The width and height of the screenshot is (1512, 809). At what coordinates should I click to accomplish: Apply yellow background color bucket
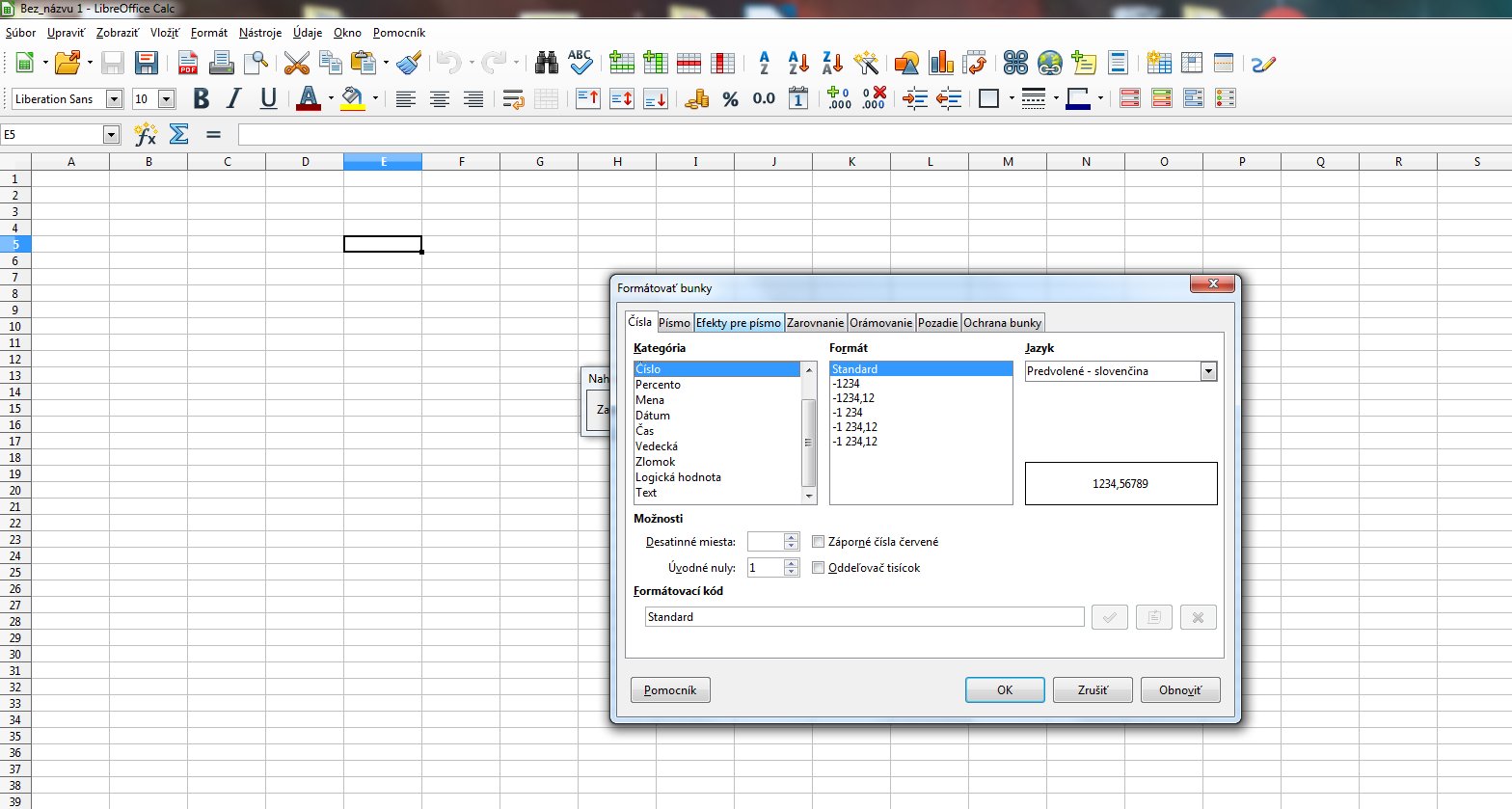[x=353, y=98]
